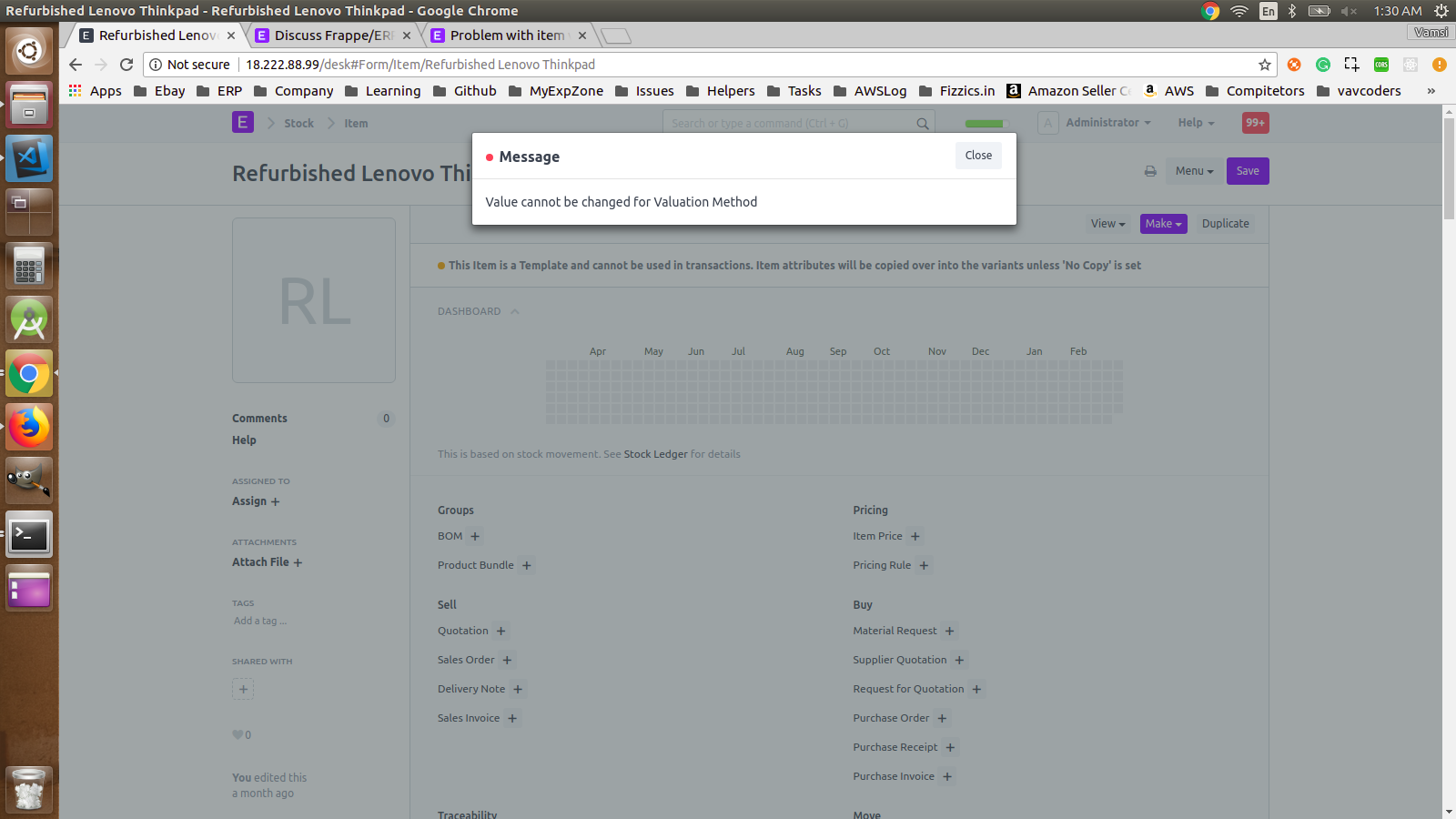Collapse the DASHBOARD section
Viewport: 1456px width, 819px height.
[479, 311]
